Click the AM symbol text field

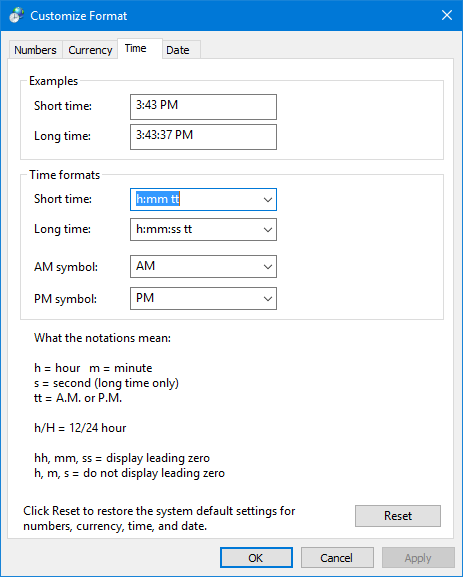point(195,266)
